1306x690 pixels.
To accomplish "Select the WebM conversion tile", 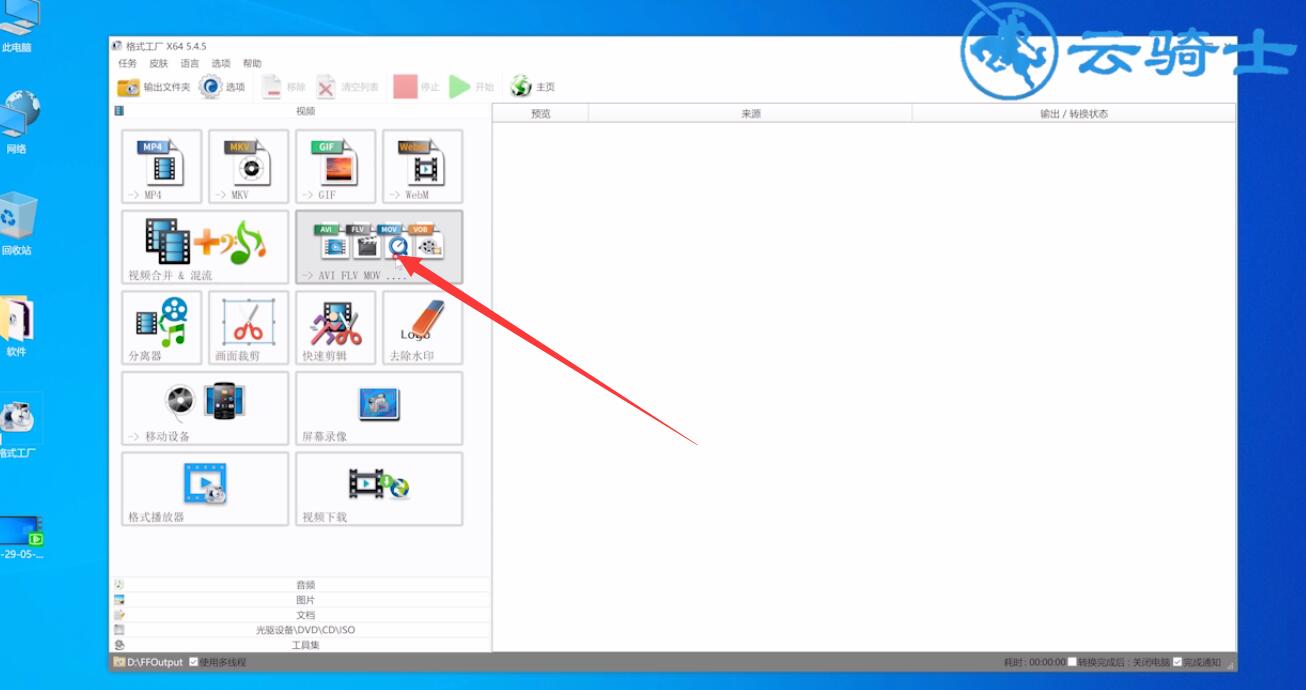I will coord(423,166).
